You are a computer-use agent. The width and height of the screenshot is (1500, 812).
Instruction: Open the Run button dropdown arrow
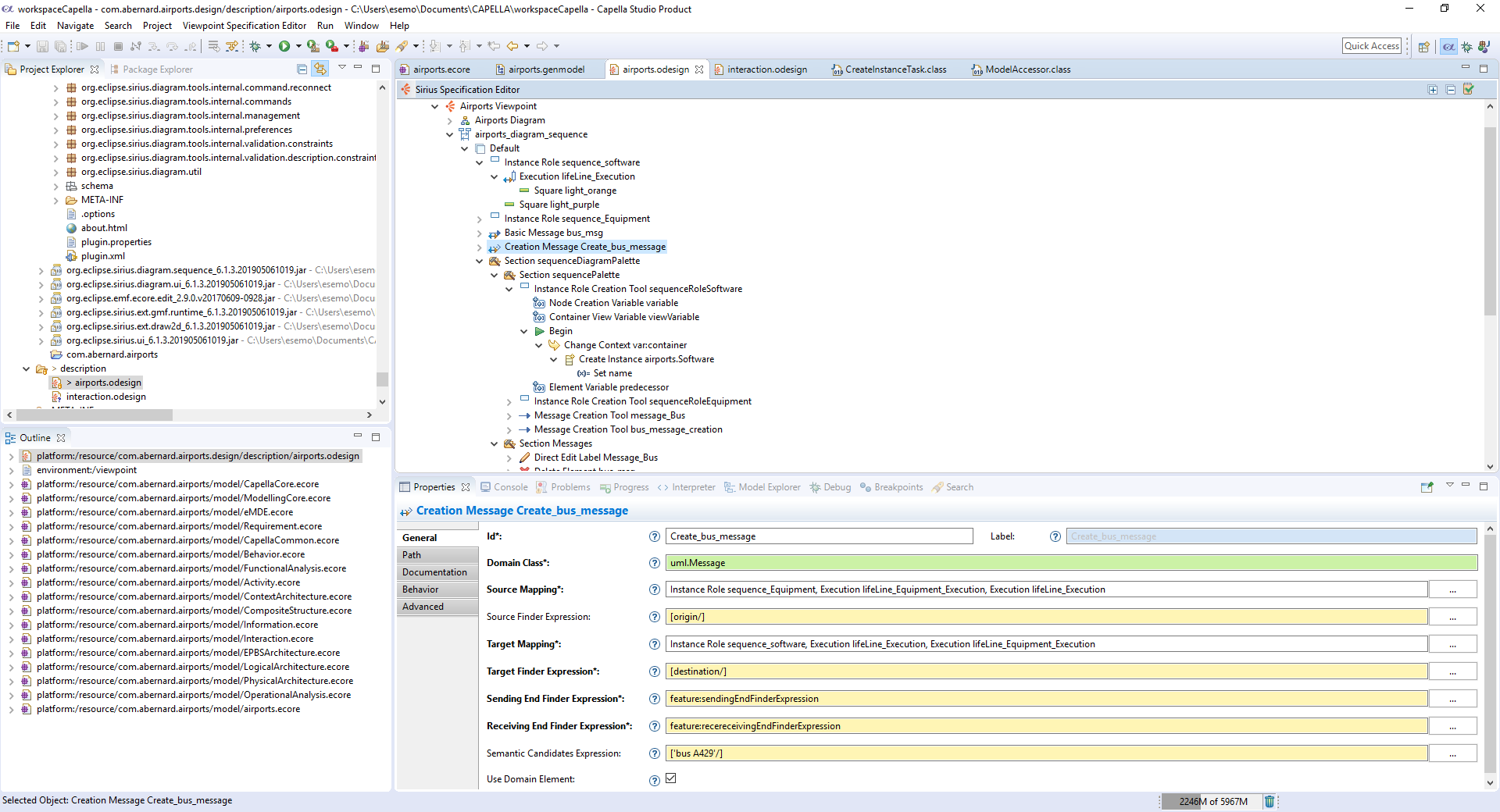[x=298, y=47]
